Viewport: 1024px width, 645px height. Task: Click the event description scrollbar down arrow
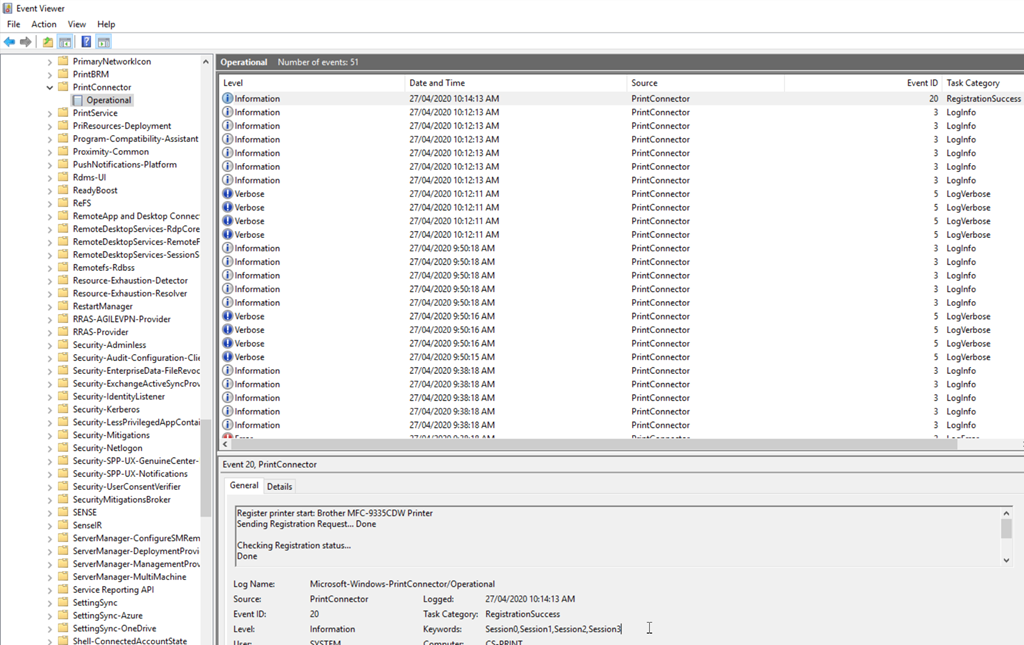pos(1006,560)
